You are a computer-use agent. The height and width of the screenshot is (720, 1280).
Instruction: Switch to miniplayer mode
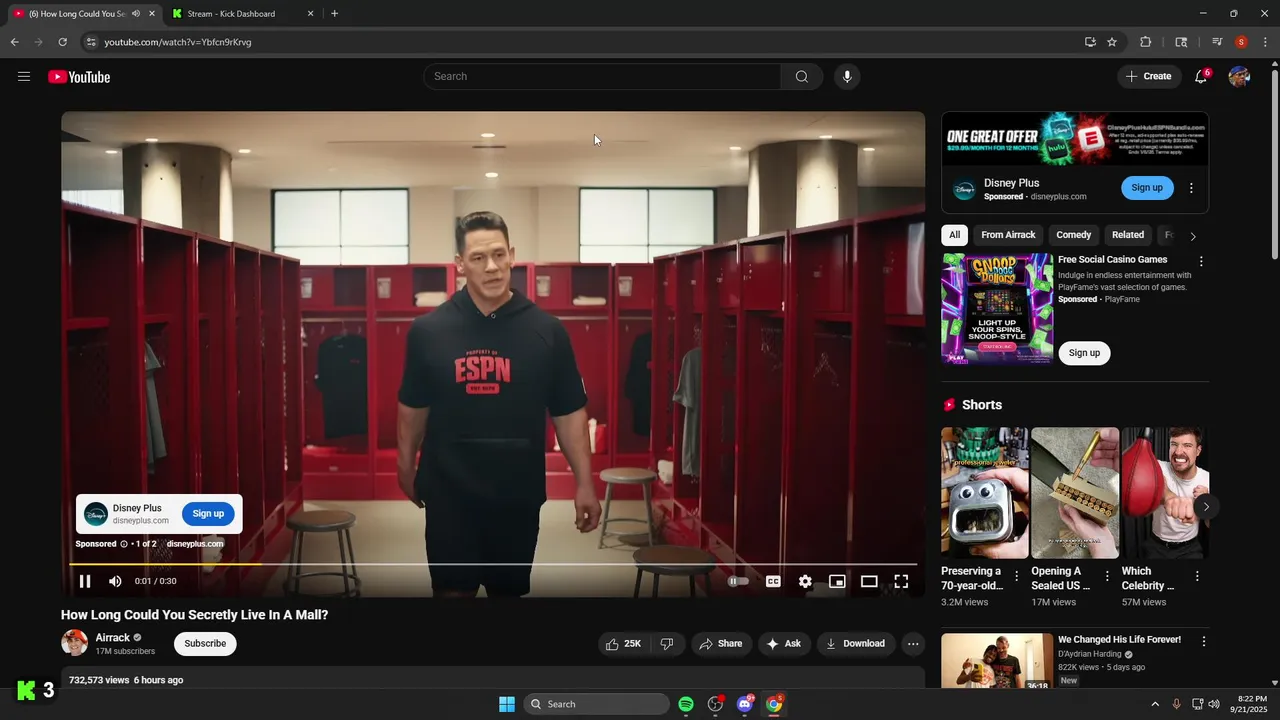(837, 581)
